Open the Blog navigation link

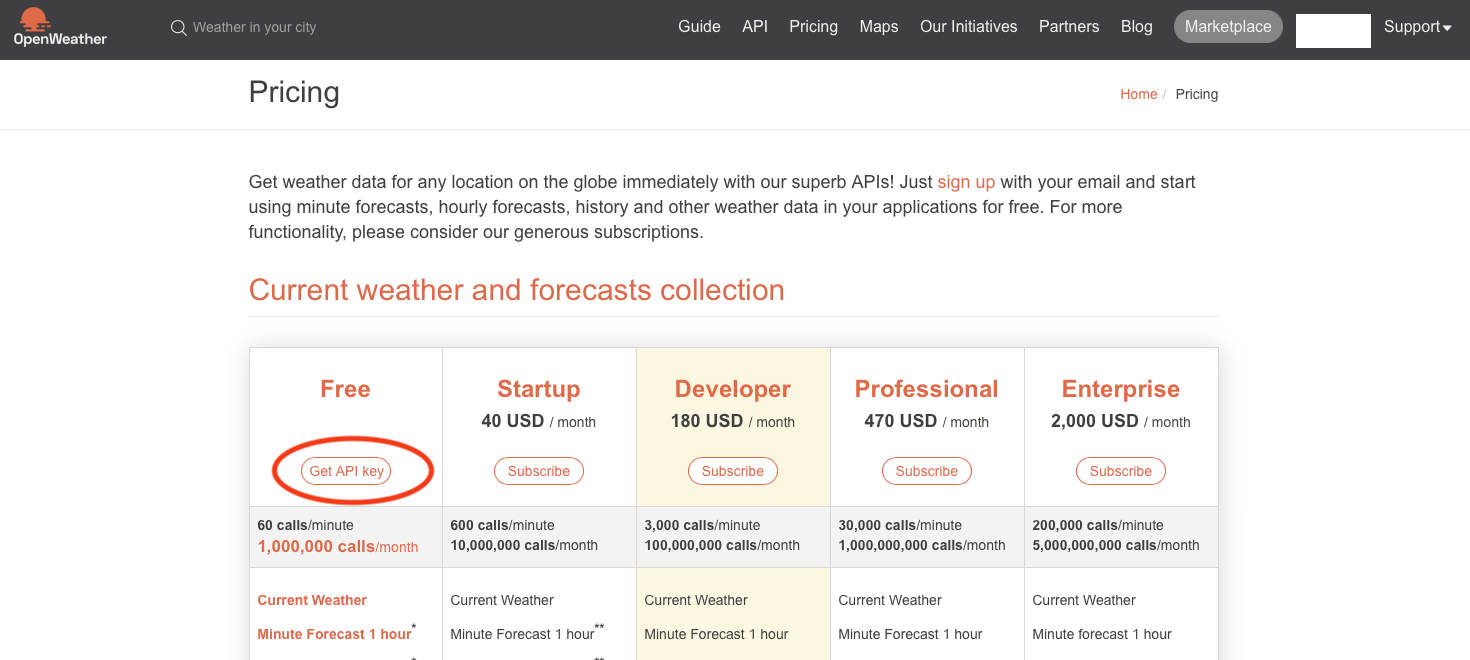tap(1136, 27)
